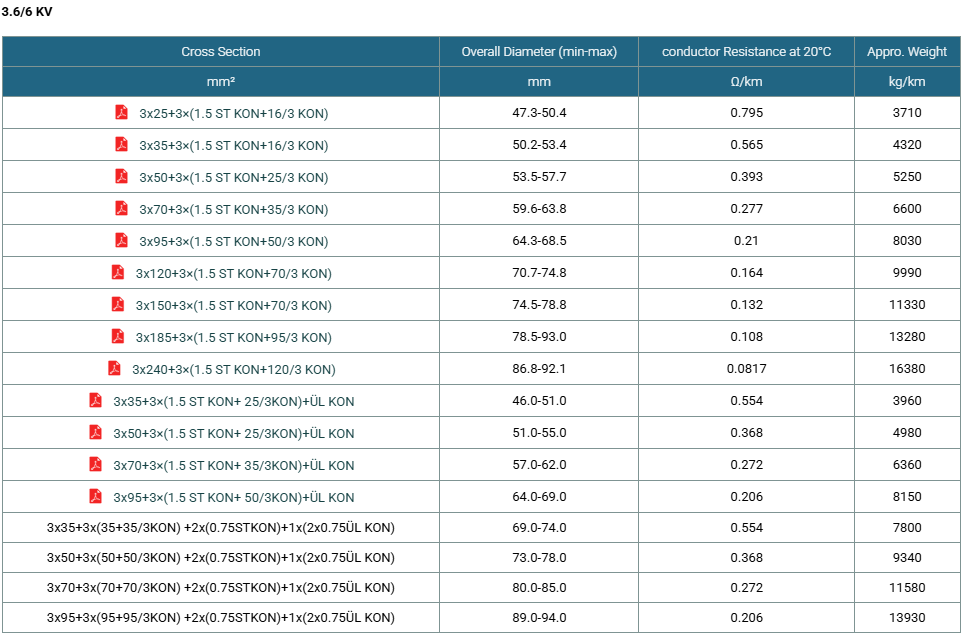Select the 3x95+3x(95+95/3KON) last table row
The width and height of the screenshot is (965, 636).
point(481,618)
